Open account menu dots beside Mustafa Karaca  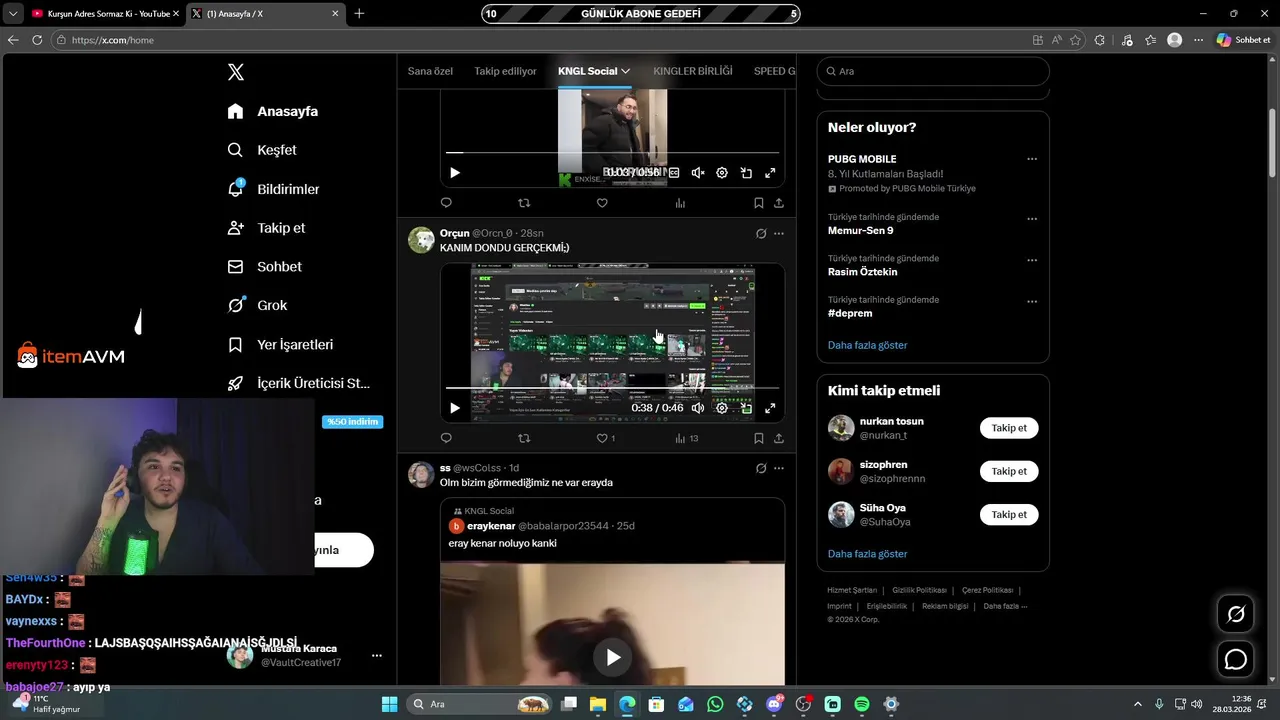(377, 656)
